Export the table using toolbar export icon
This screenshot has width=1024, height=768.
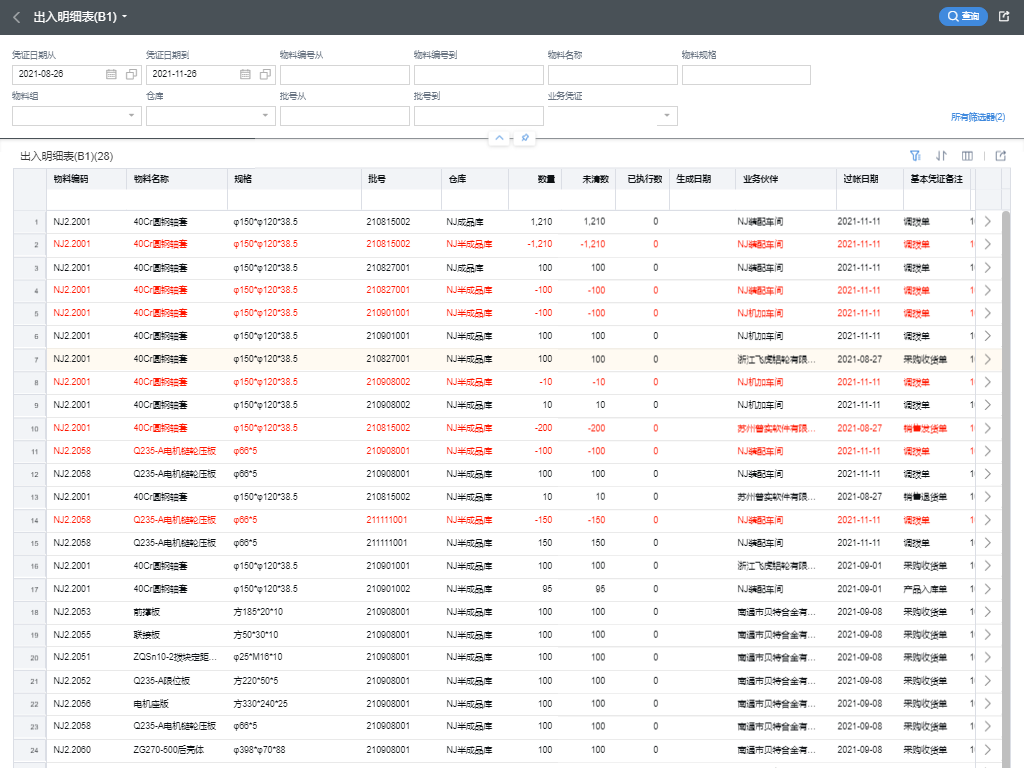1000,155
